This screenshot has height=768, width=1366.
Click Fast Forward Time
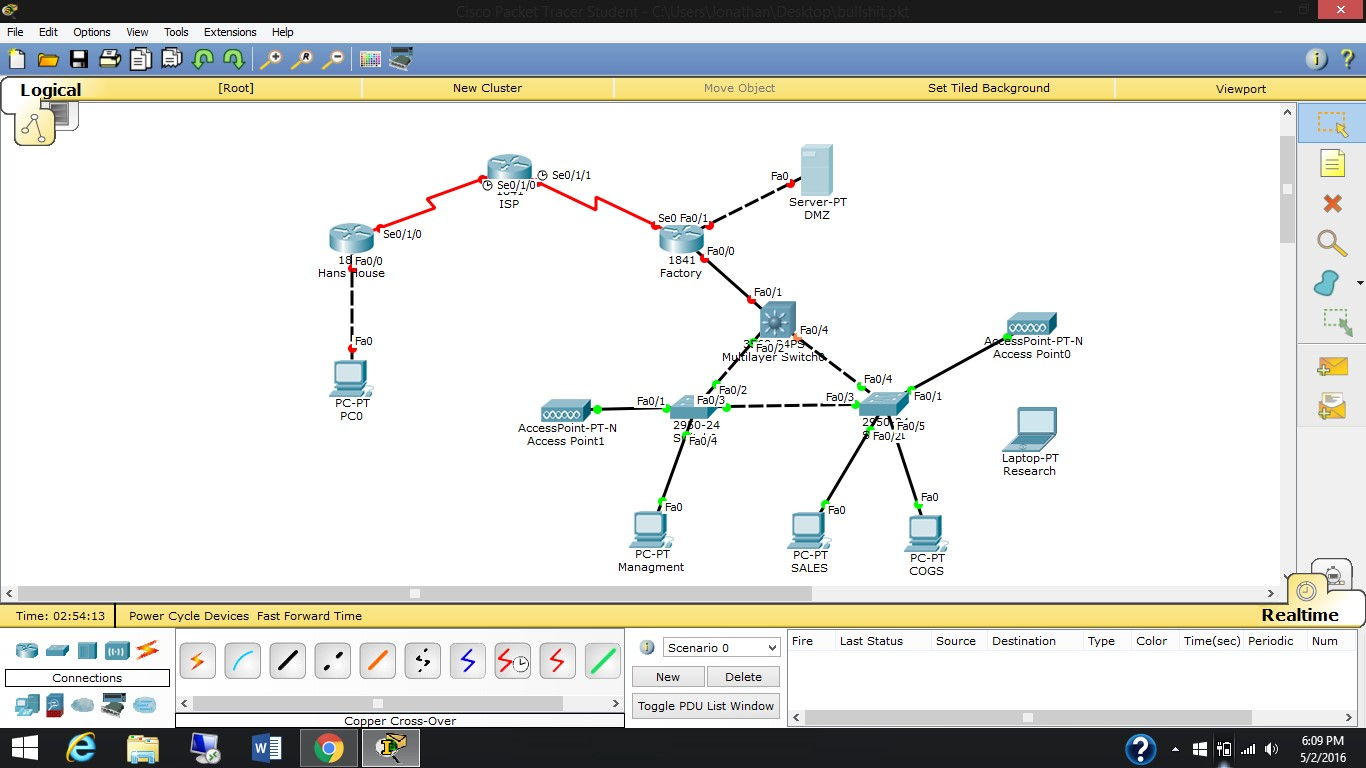coord(309,616)
